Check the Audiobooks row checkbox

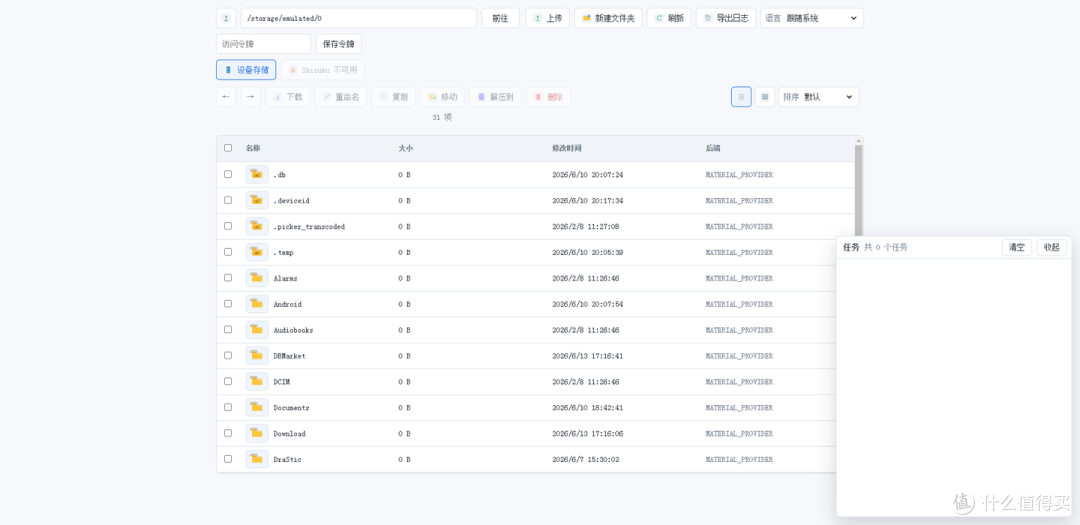228,329
